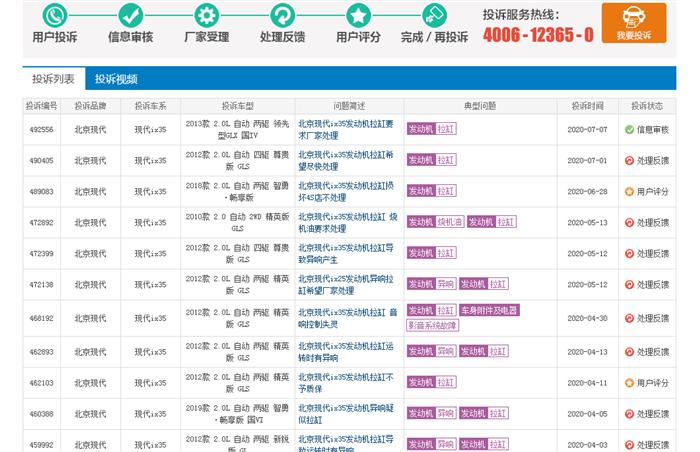Image resolution: width=700 pixels, height=452 pixels.
Task: Open complaint link about 音响控制失灵
Action: 347,318
